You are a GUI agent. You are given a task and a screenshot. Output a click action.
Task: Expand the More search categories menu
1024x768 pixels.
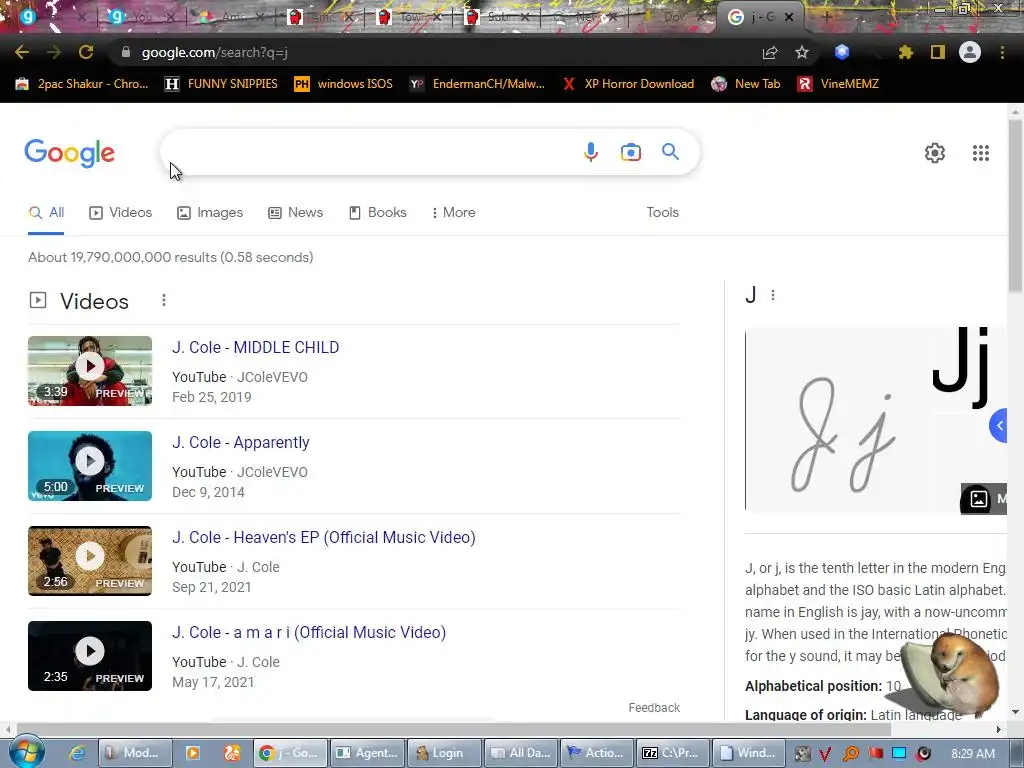(454, 212)
